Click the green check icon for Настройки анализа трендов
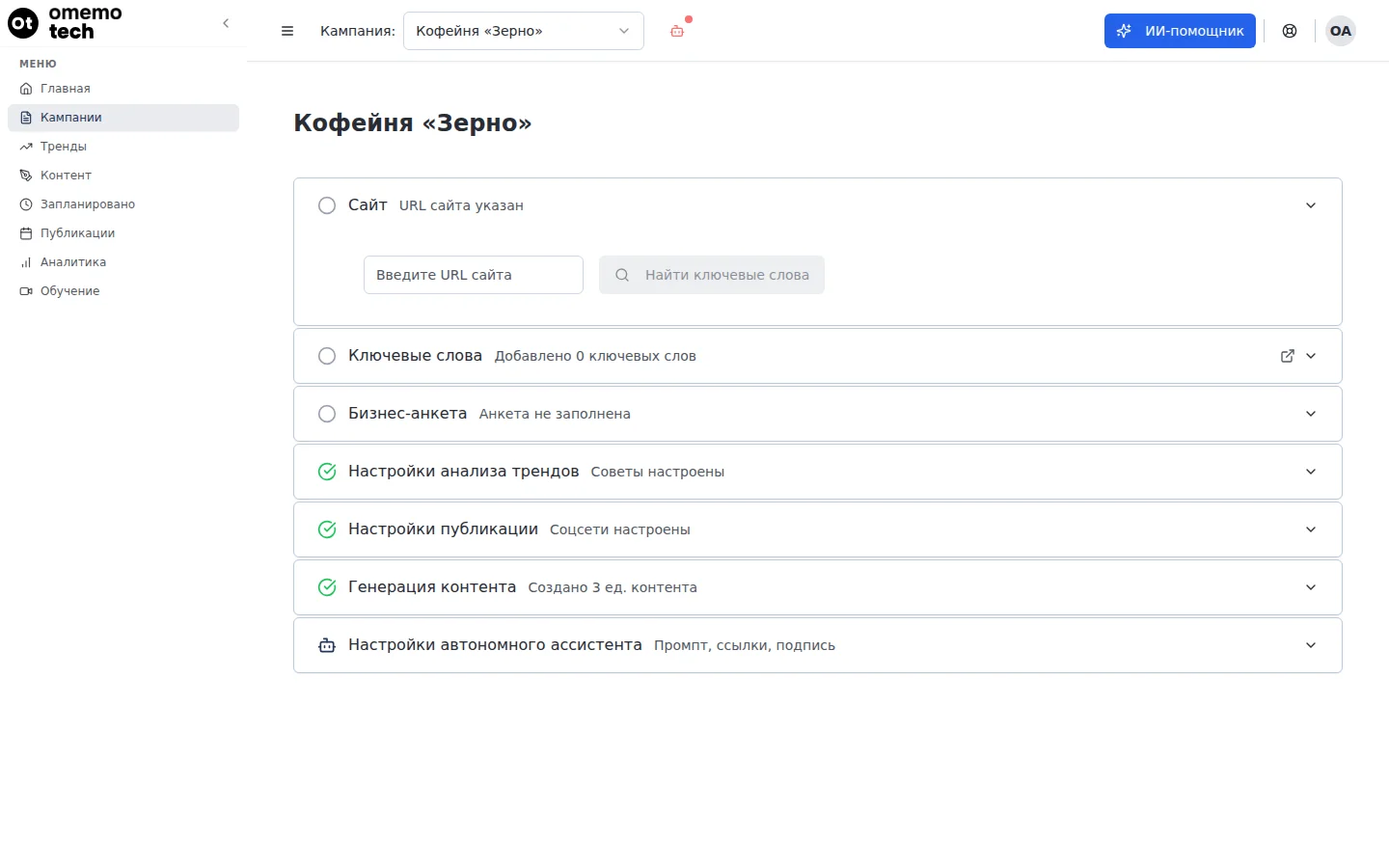The width and height of the screenshot is (1389, 868). (x=327, y=472)
